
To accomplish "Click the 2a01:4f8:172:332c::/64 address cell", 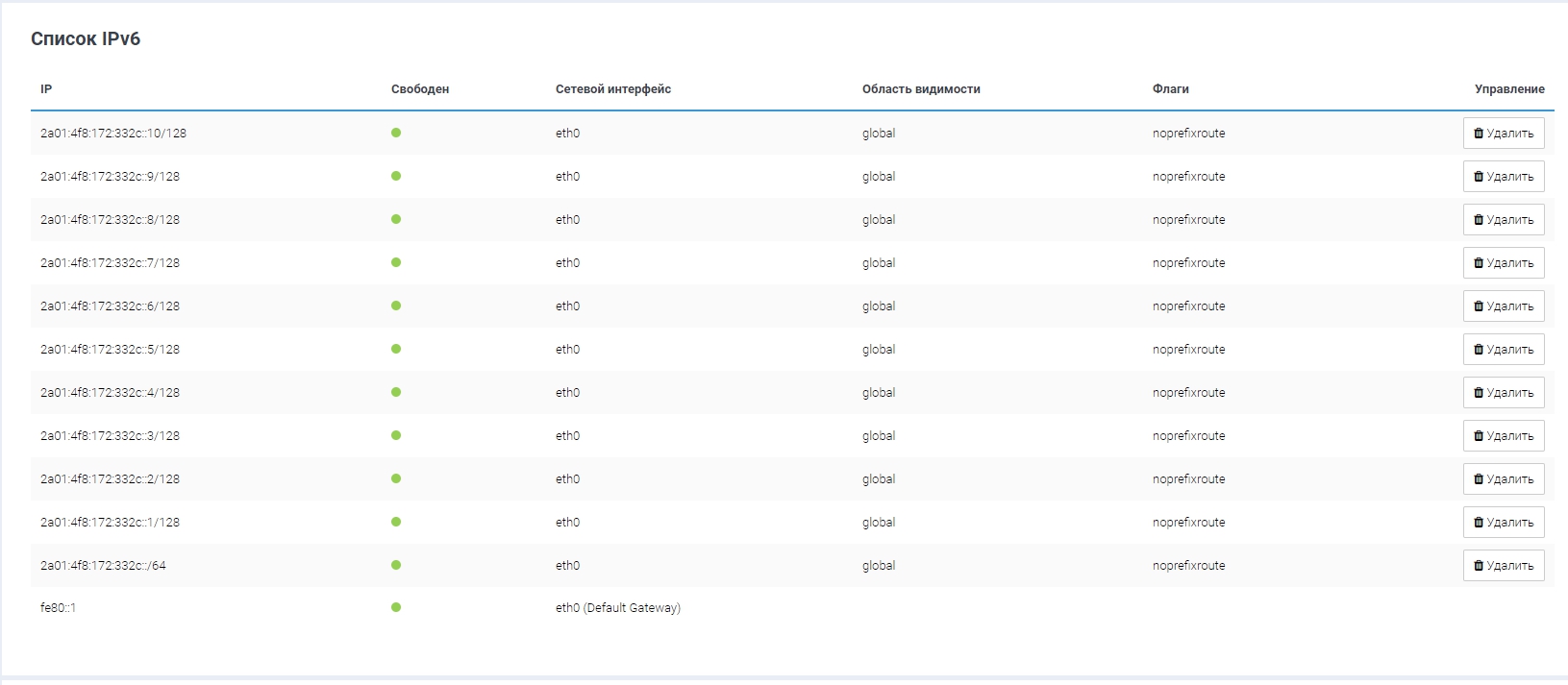I will pyautogui.click(x=103, y=566).
